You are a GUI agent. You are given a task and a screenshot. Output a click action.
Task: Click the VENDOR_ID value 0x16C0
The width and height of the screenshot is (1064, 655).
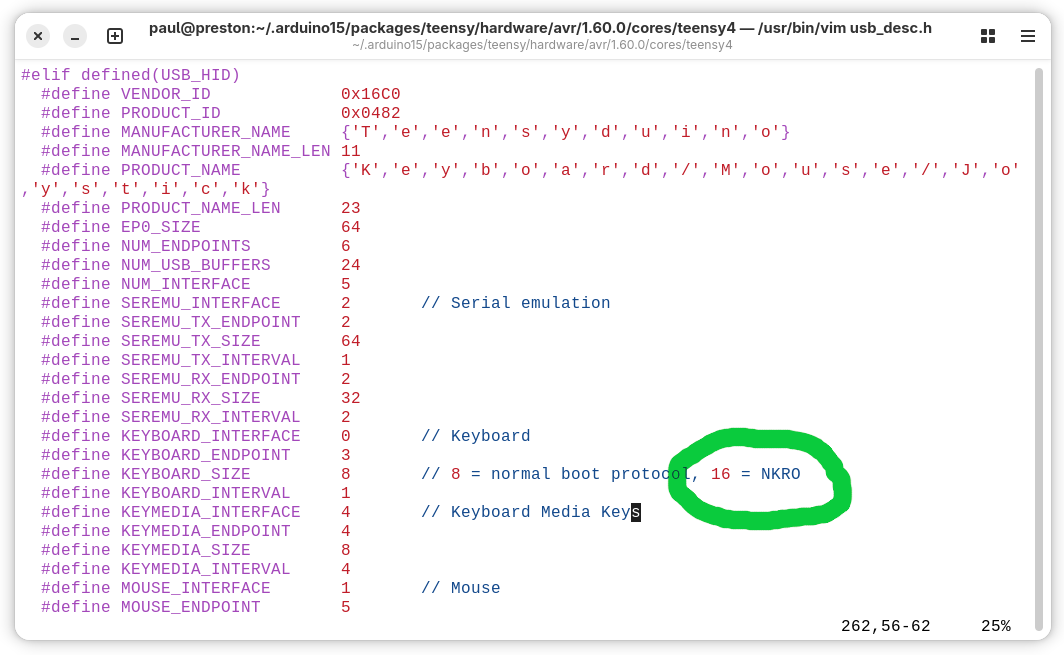pyautogui.click(x=370, y=94)
